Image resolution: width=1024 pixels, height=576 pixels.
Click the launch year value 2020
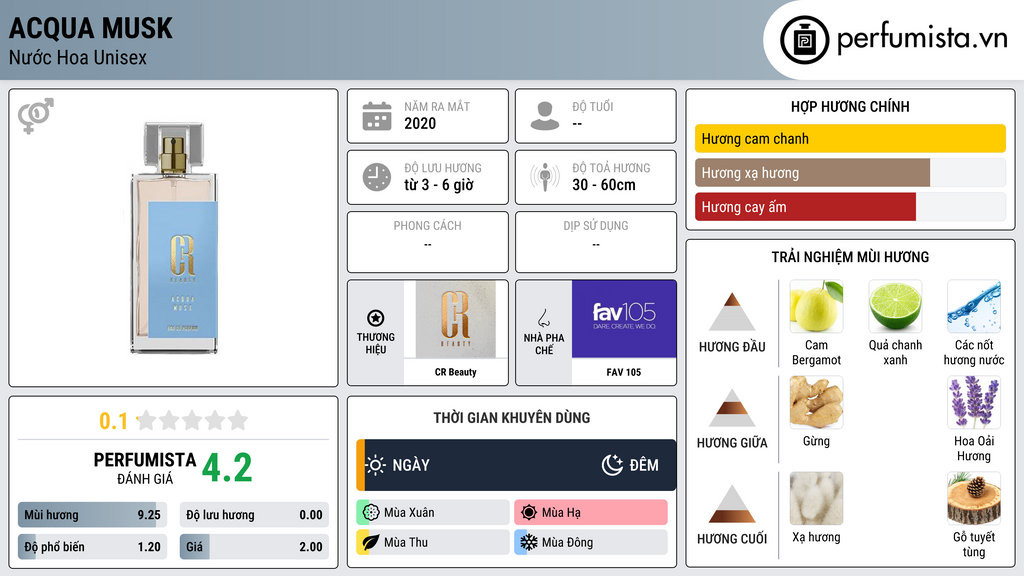[420, 123]
